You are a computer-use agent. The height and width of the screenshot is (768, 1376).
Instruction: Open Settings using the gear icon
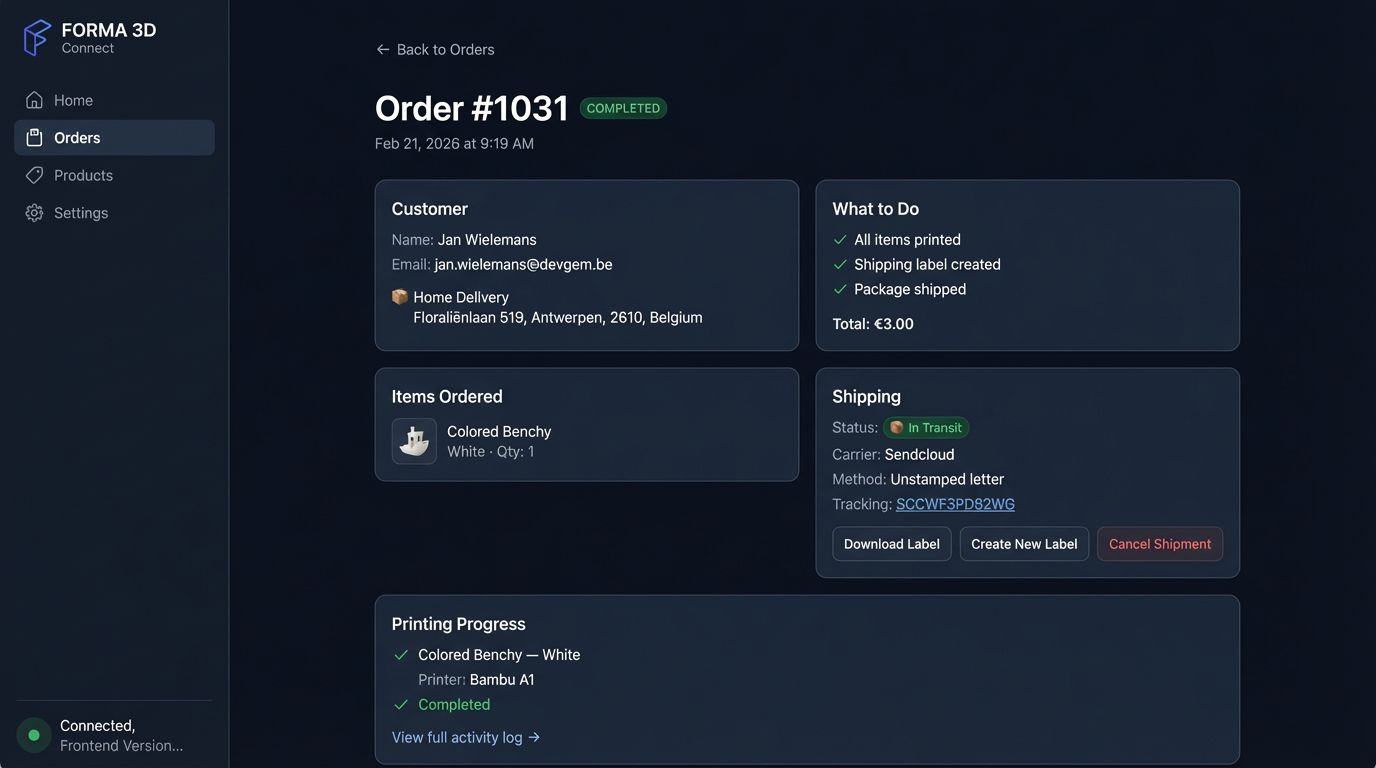(33, 212)
